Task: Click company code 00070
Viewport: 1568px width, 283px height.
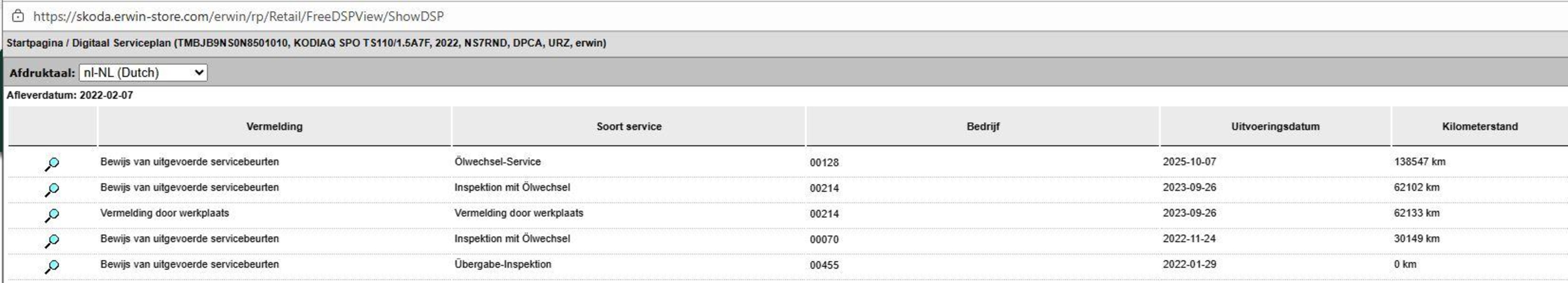Action: [x=824, y=240]
